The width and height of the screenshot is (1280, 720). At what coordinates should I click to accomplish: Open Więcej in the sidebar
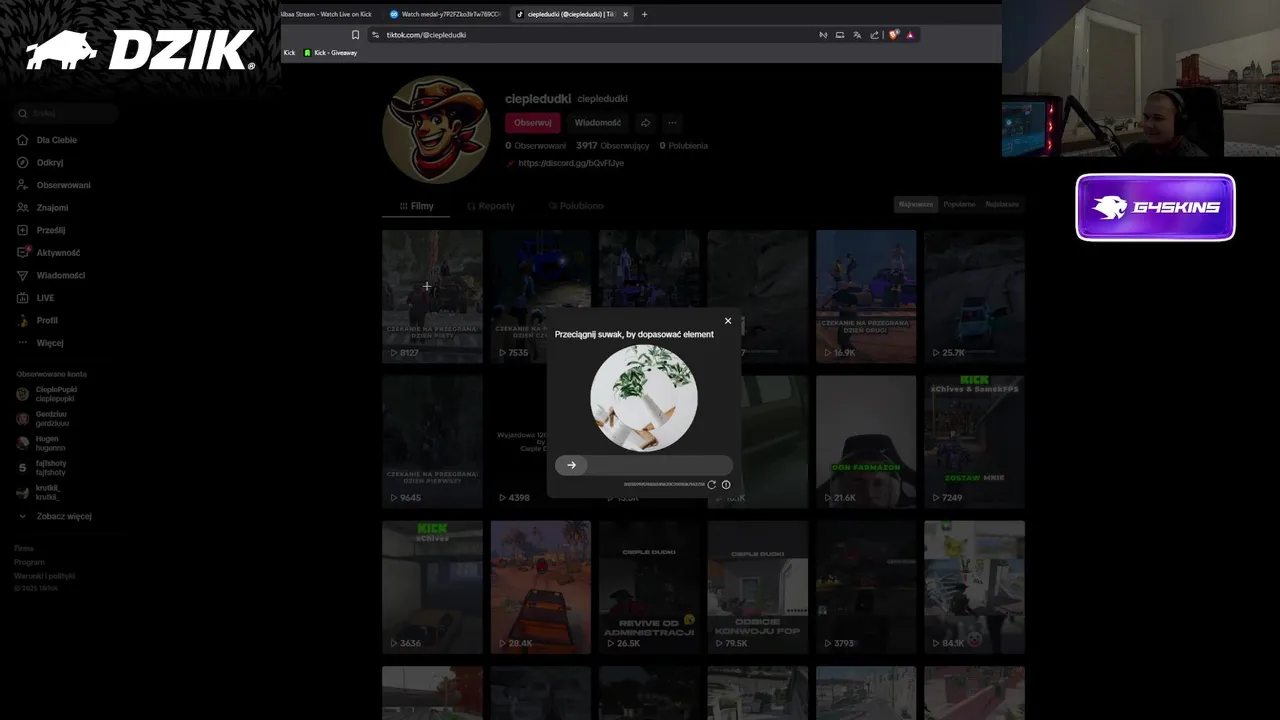coord(50,343)
